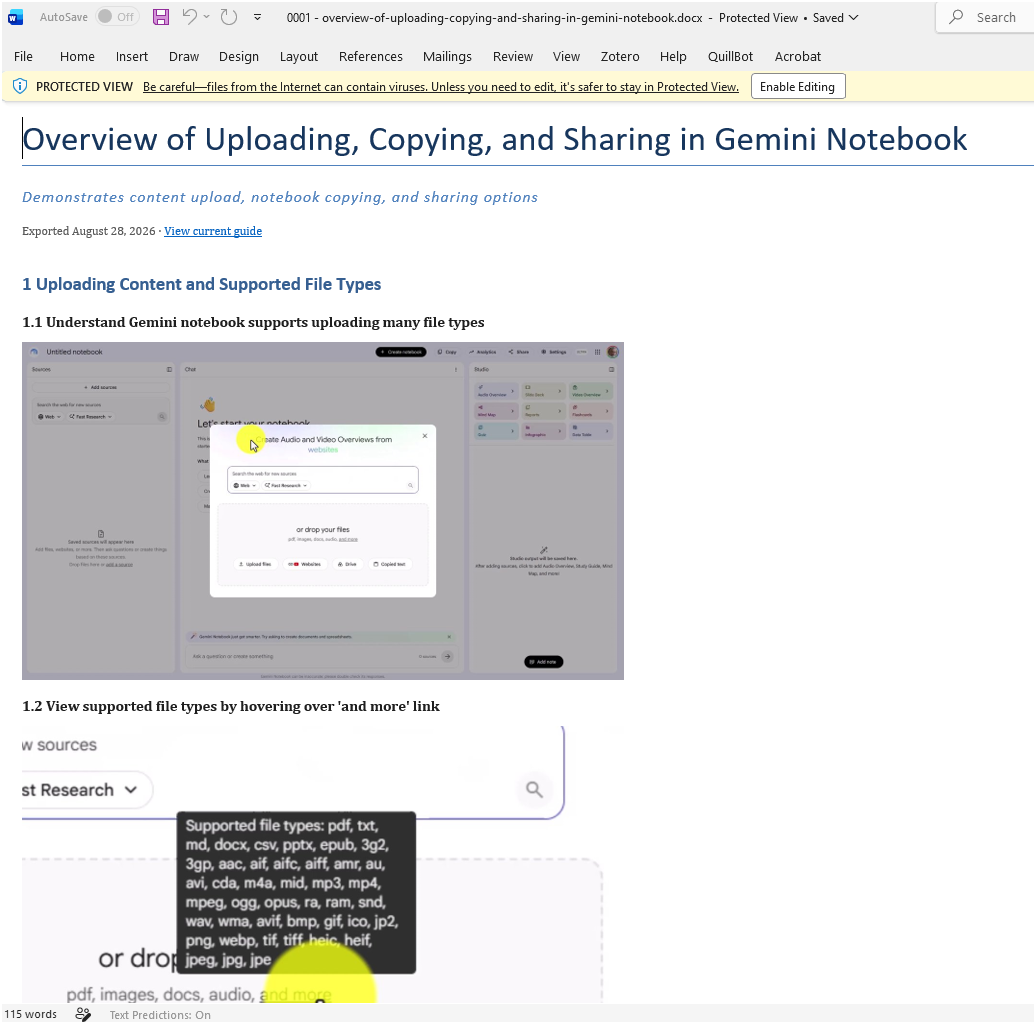Click the italic subtitle 'Demonstrates content upload' line
This screenshot has height=1024, width=1036.
[280, 198]
